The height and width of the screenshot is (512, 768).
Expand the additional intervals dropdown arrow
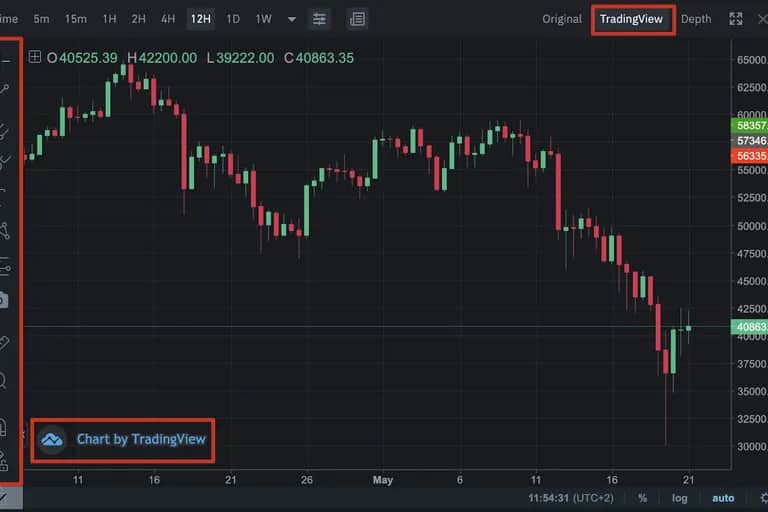tap(291, 20)
